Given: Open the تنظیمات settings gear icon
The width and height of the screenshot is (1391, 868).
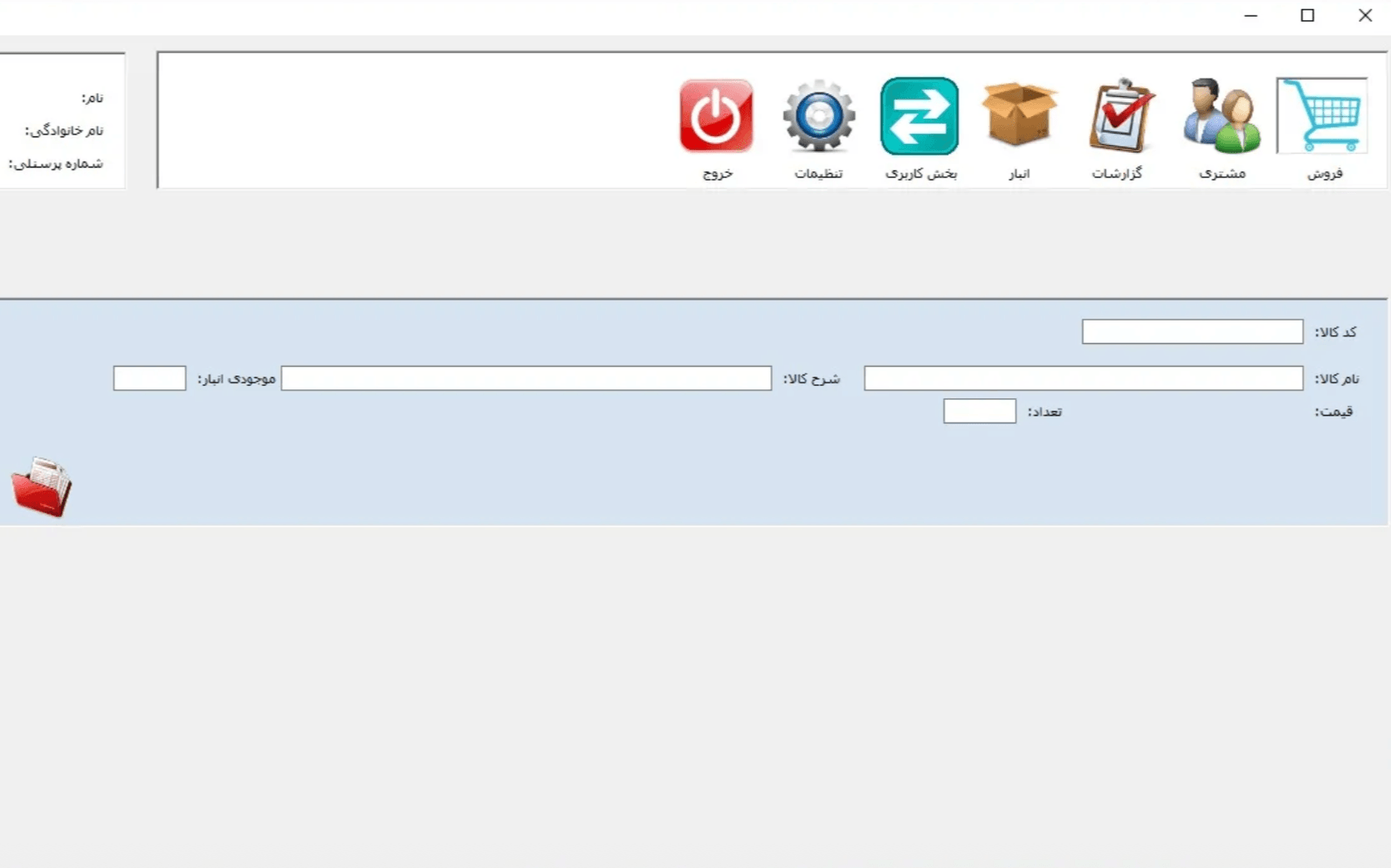Looking at the screenshot, I should point(818,116).
